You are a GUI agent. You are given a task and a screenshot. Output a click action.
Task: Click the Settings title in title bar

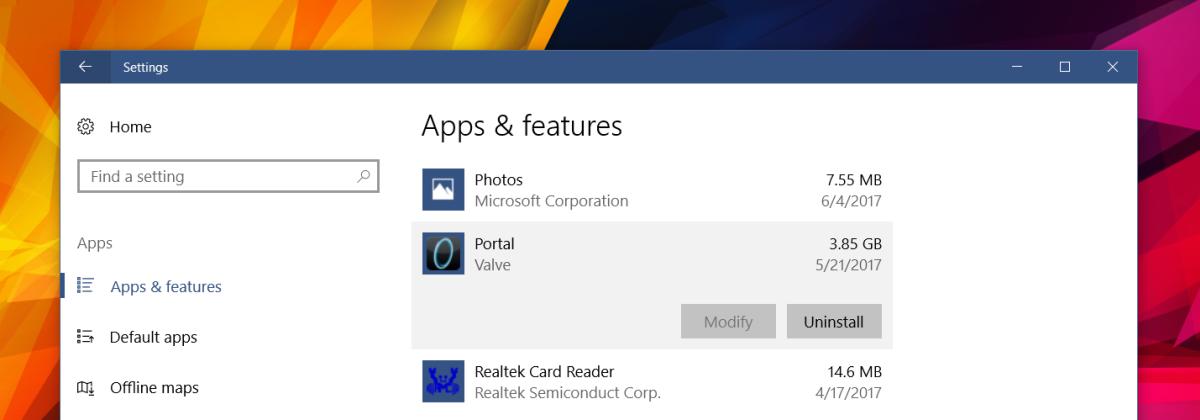point(145,67)
